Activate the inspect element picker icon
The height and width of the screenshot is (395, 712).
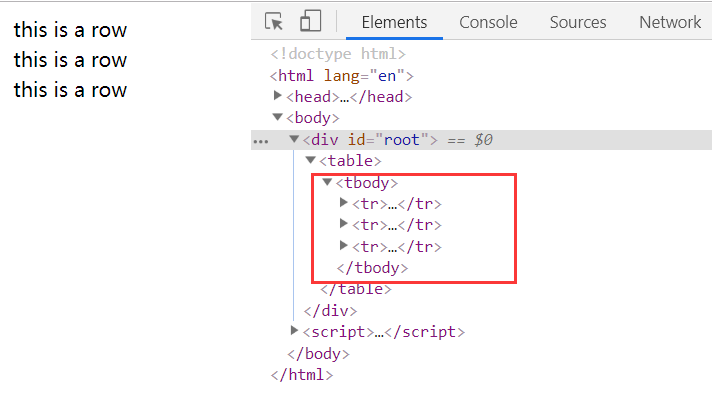click(274, 21)
